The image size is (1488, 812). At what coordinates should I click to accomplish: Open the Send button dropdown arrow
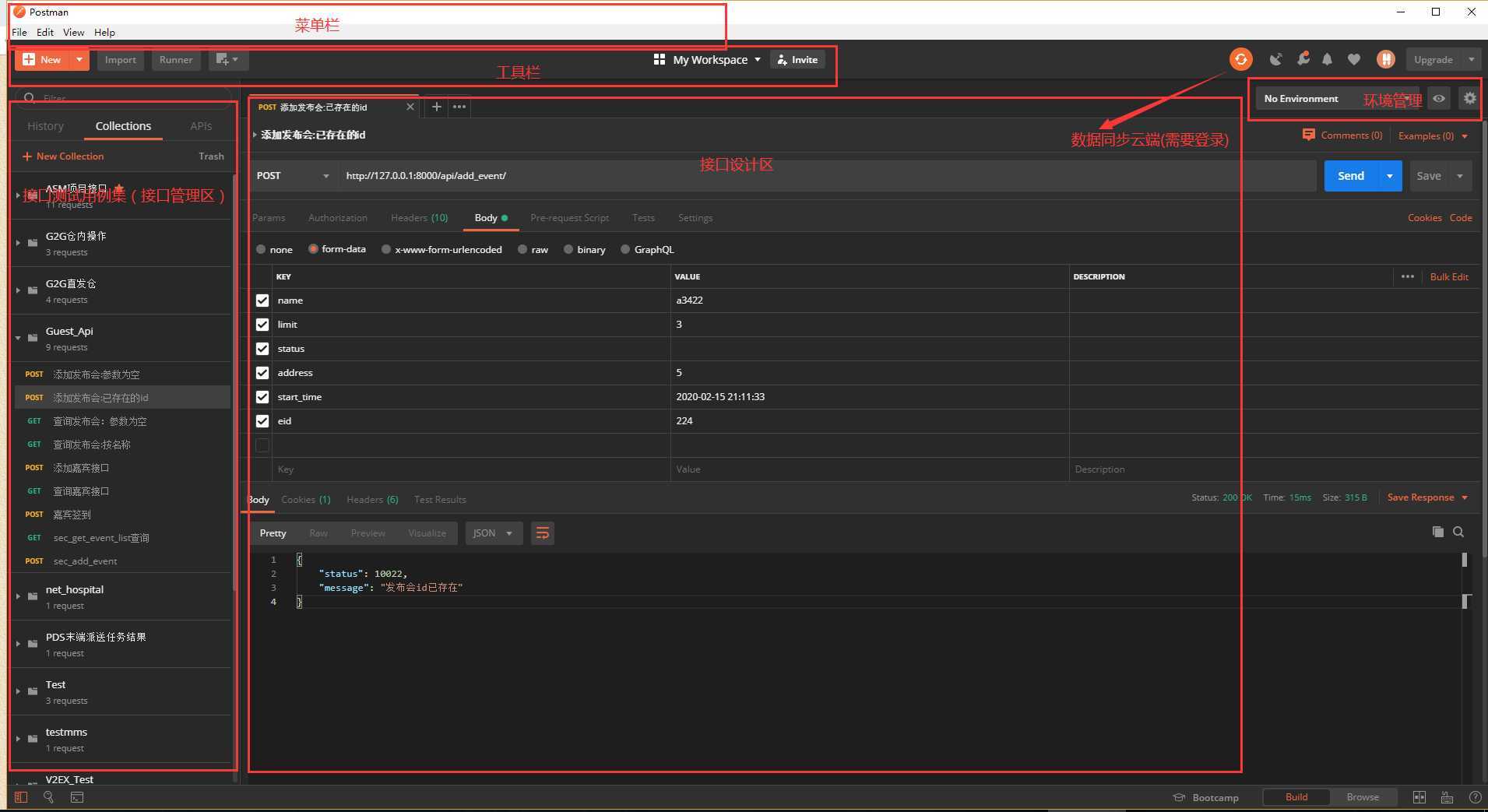click(1390, 176)
